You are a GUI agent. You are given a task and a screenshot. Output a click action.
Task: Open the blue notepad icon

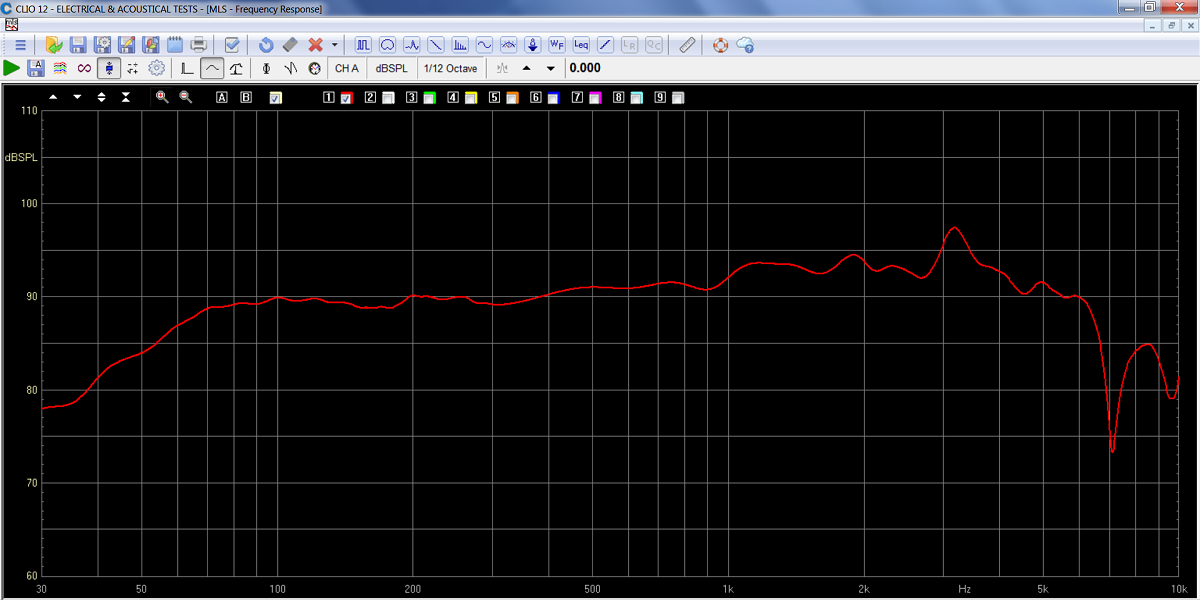174,45
